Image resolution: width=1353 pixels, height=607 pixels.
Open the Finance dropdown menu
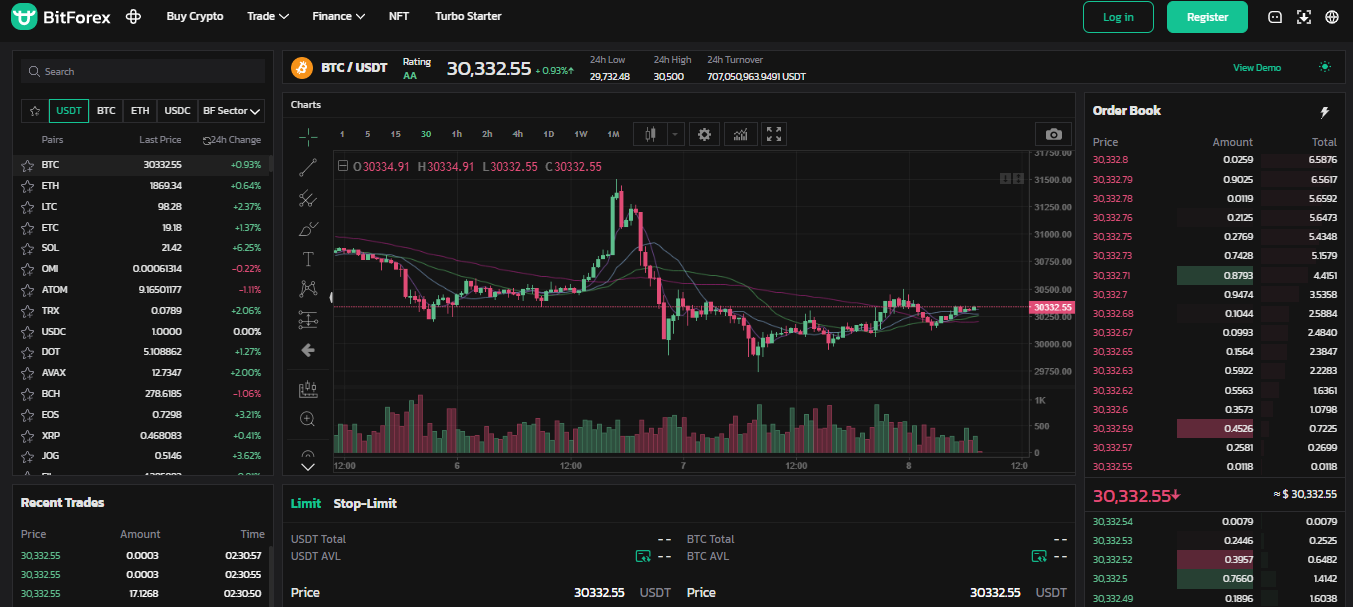coord(338,17)
